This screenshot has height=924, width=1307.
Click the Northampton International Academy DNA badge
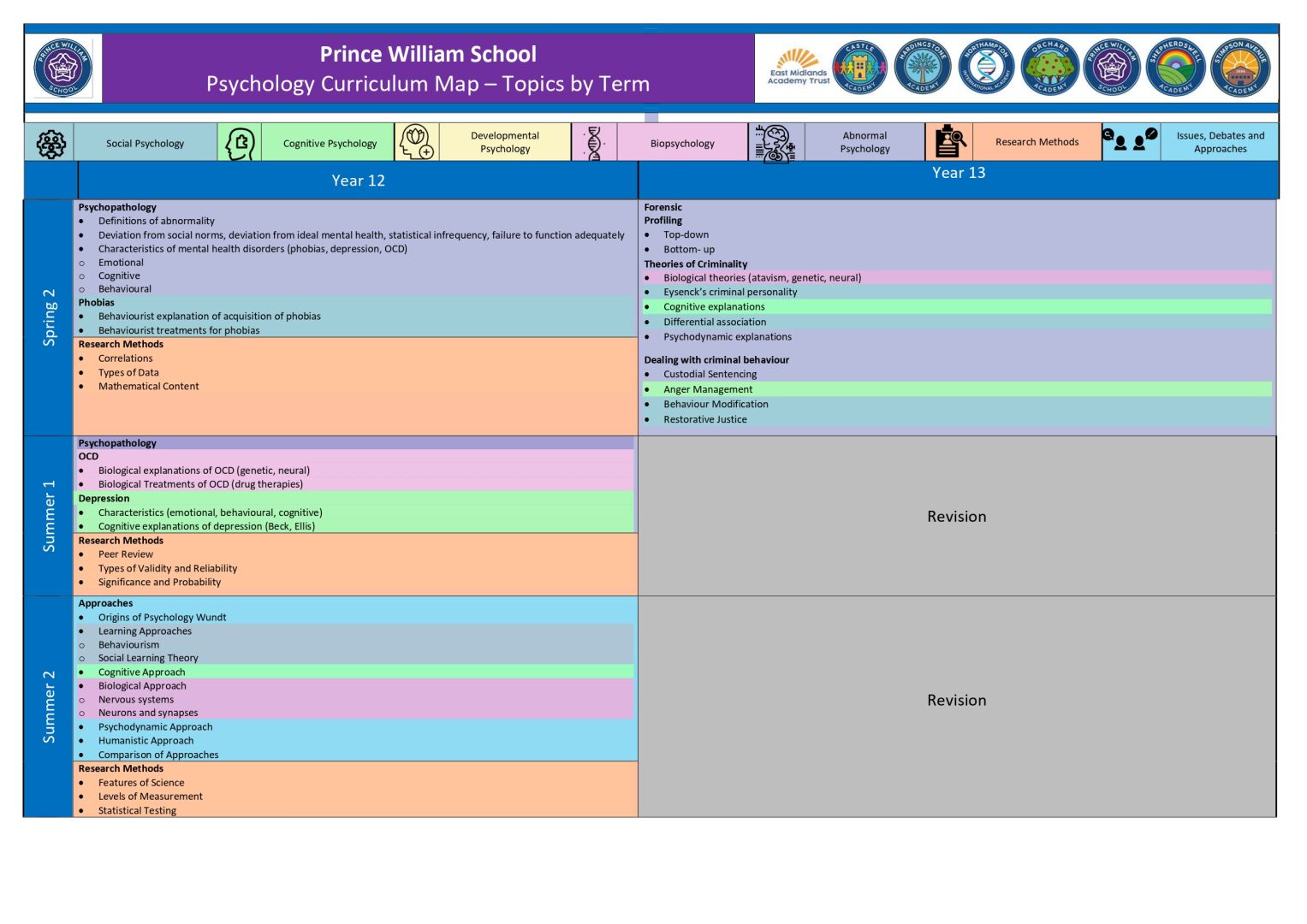tap(986, 68)
